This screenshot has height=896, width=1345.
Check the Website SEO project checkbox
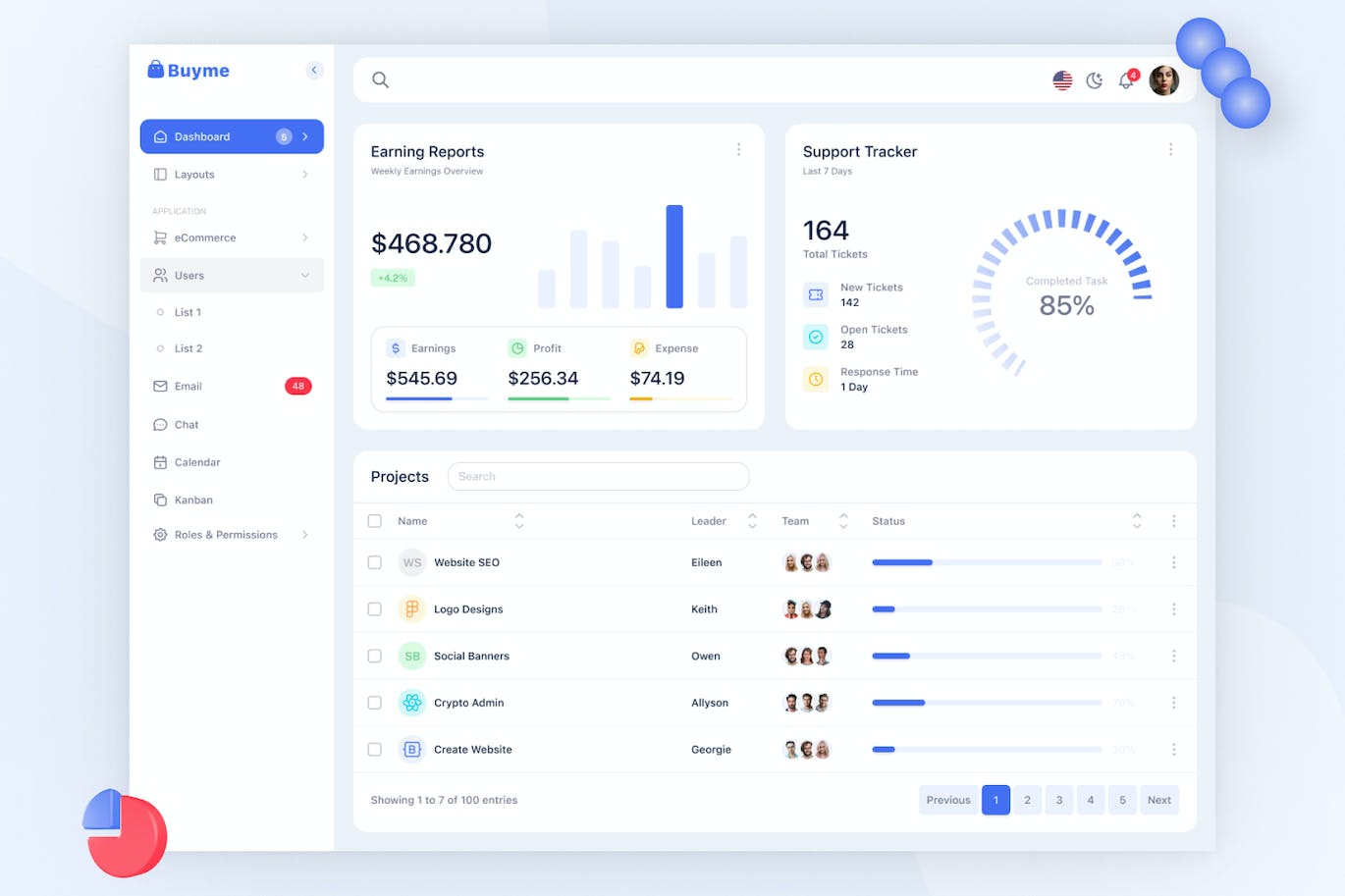374,562
